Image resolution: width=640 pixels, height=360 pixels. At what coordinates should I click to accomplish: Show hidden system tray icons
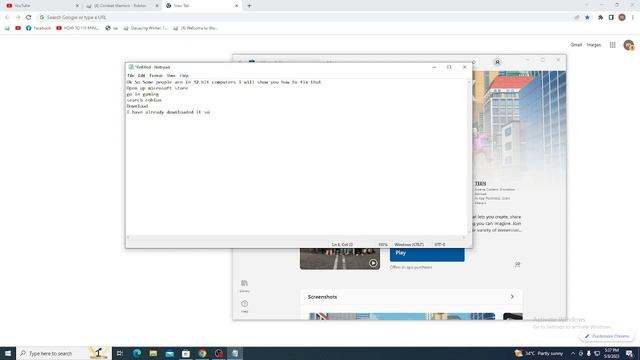click(x=573, y=353)
